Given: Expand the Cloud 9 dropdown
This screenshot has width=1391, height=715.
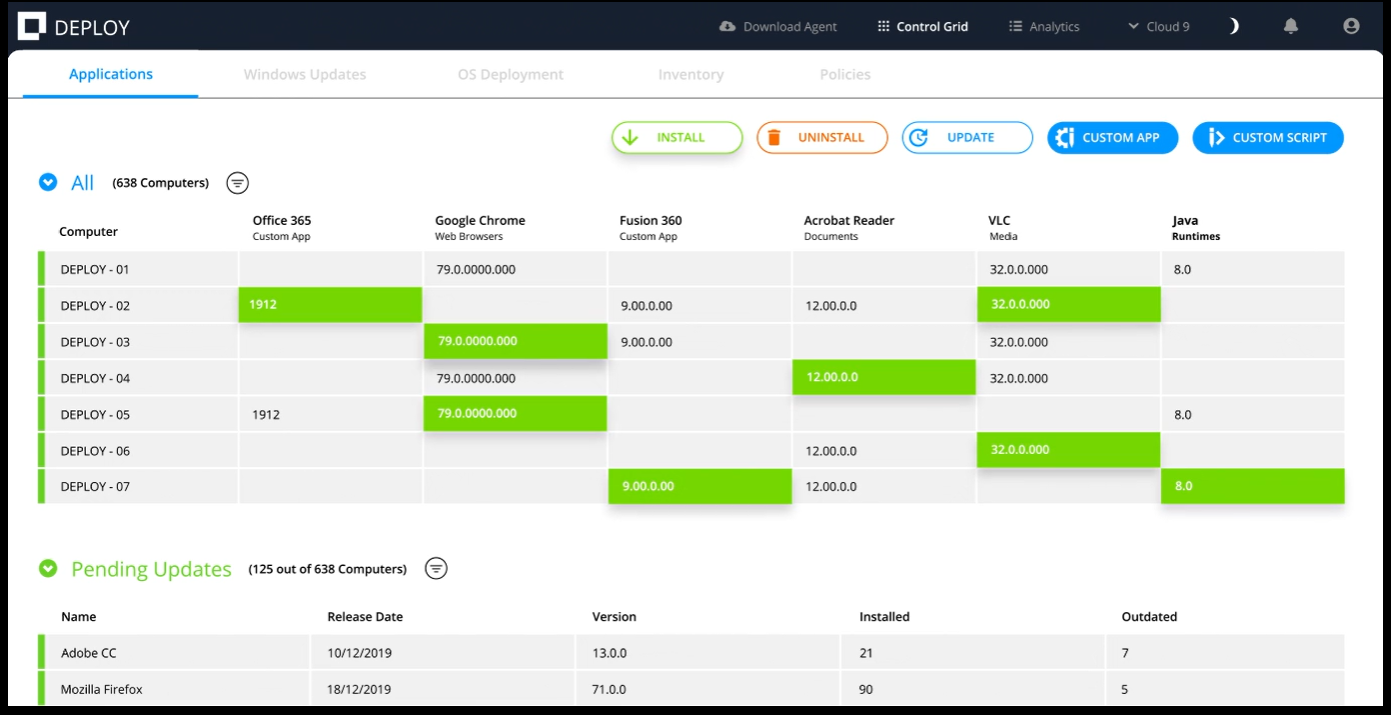Looking at the screenshot, I should tap(1158, 27).
